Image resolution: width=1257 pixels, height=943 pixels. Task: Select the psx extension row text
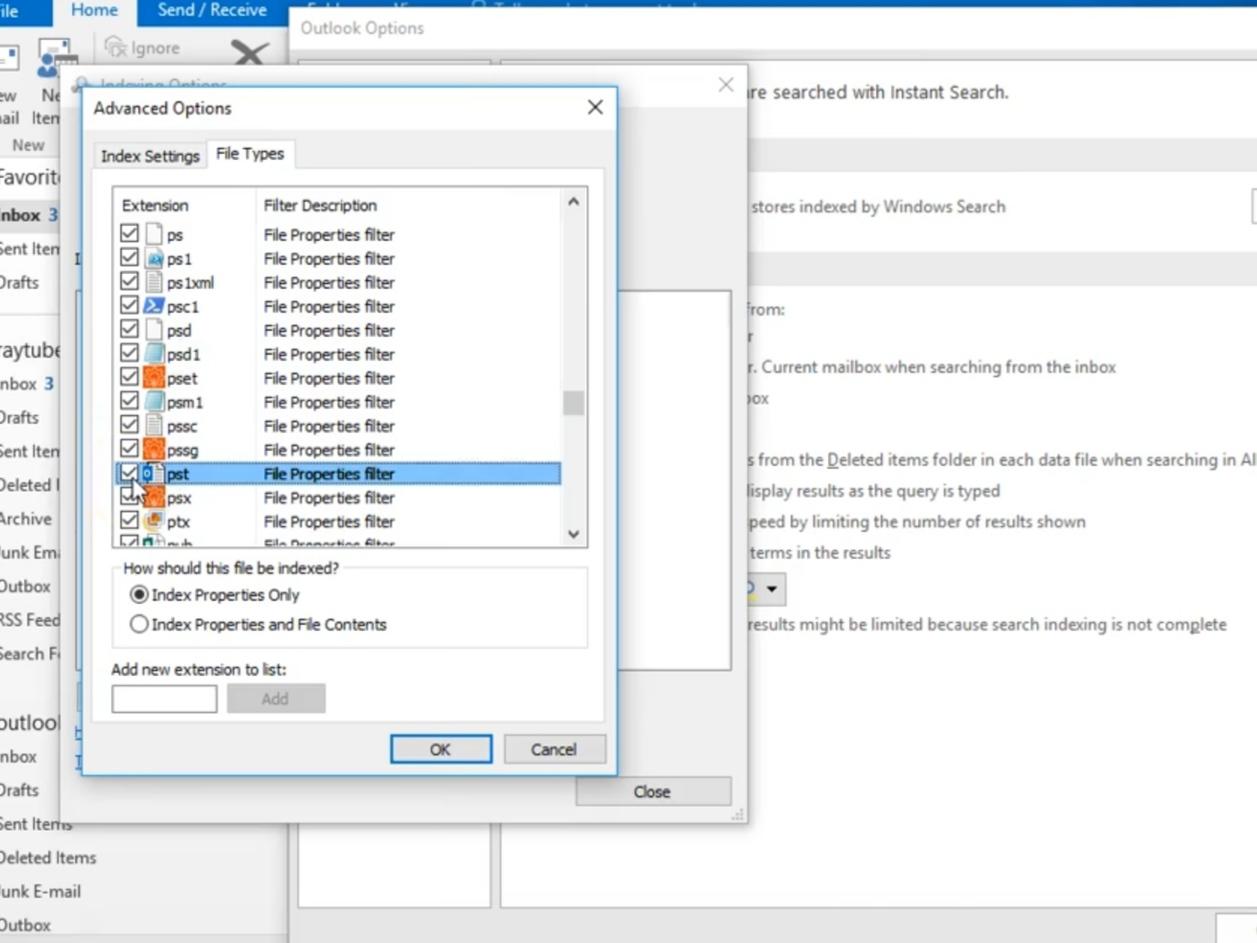(179, 498)
